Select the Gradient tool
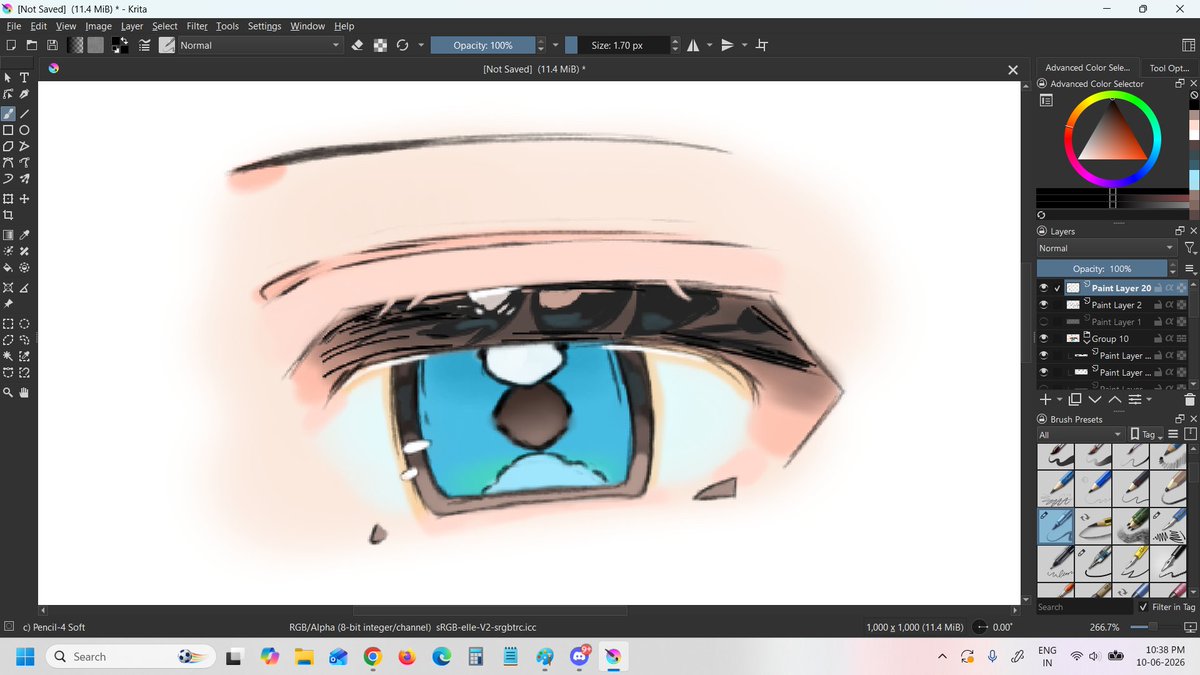 point(8,235)
